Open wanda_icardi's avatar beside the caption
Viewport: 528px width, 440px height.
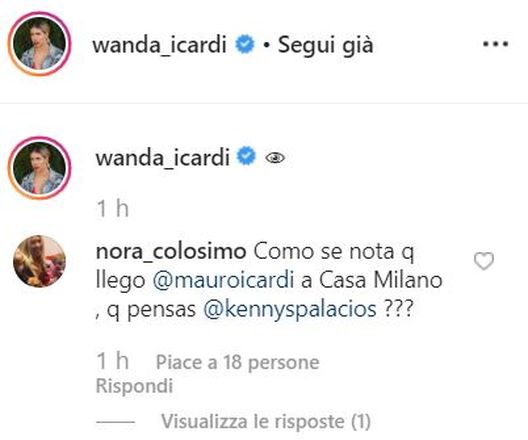tap(39, 168)
